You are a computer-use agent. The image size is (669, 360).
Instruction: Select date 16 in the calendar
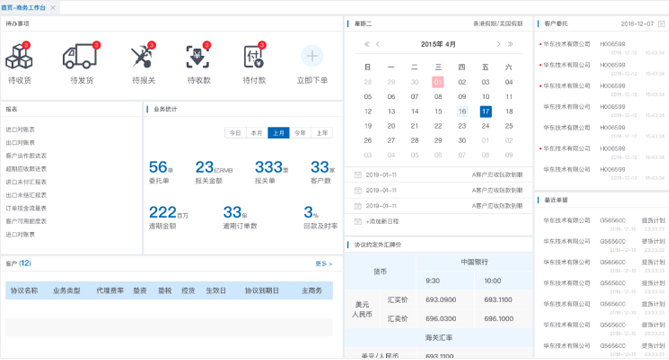(x=462, y=111)
